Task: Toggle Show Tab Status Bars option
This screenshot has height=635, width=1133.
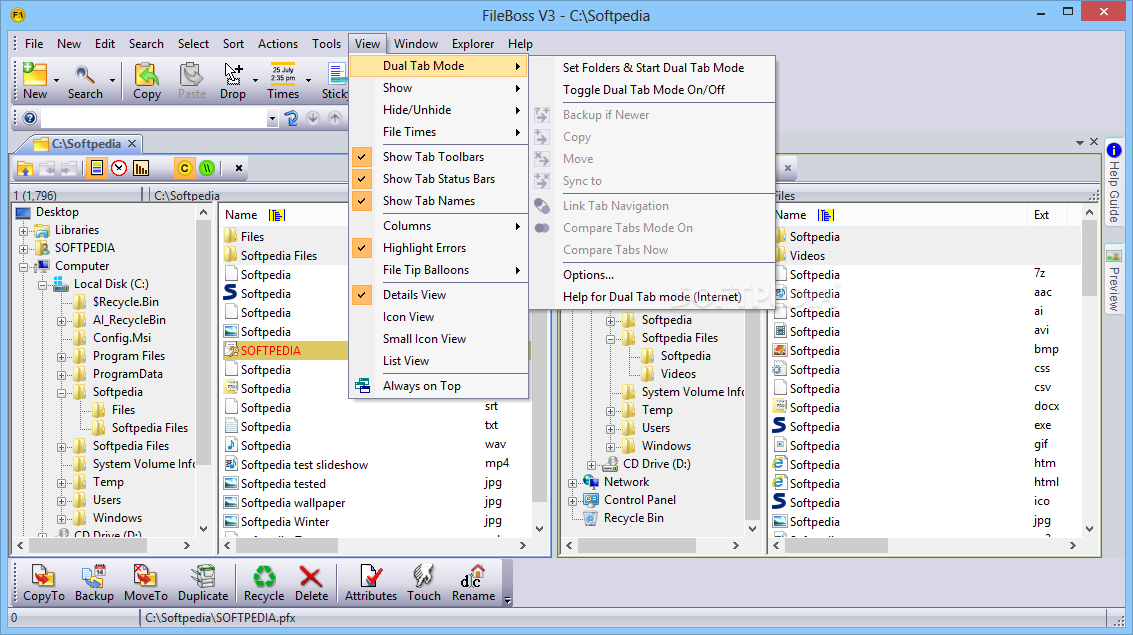Action: [x=439, y=178]
